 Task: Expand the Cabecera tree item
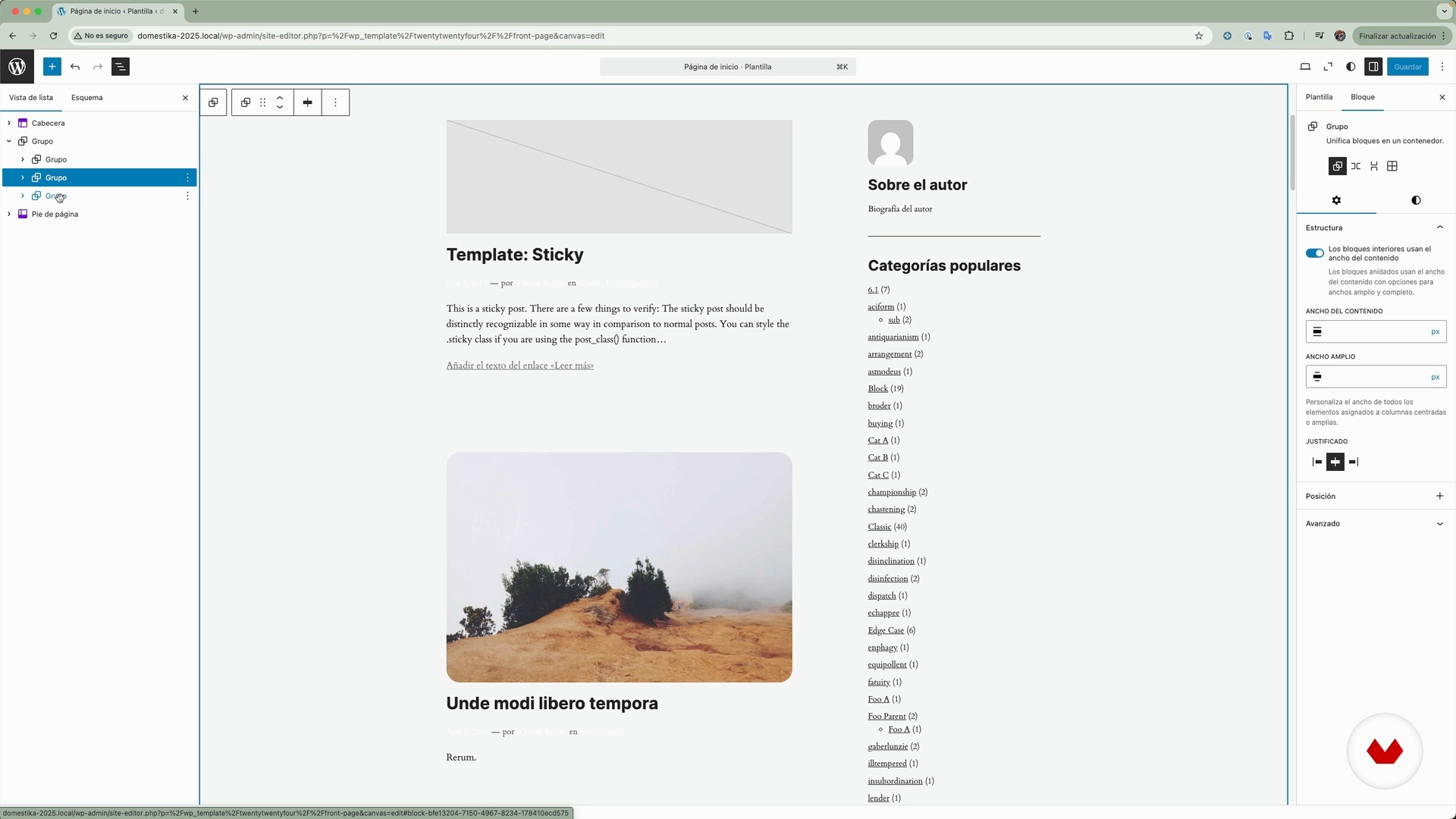point(9,123)
